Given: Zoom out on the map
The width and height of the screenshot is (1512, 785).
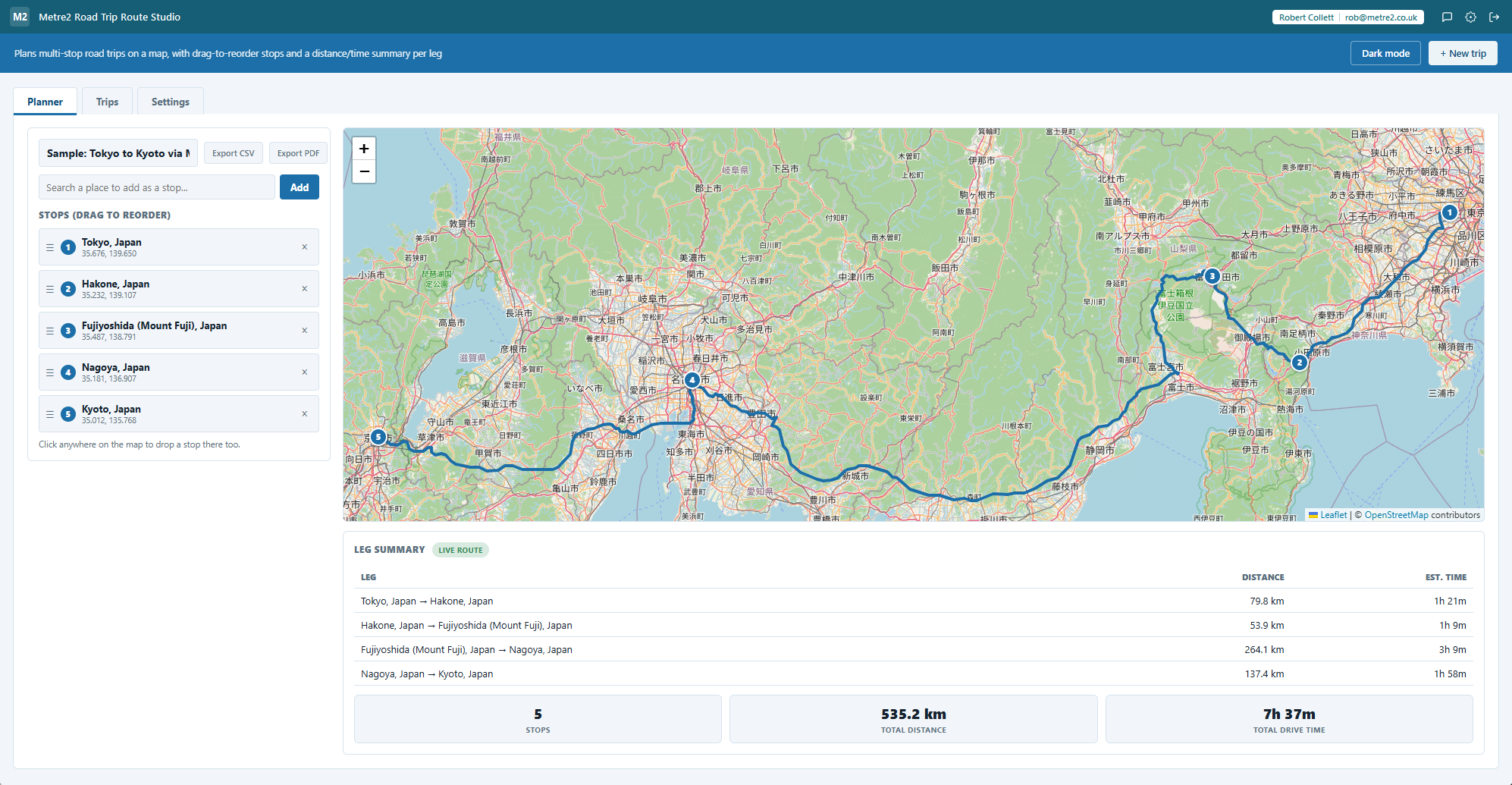Looking at the screenshot, I should click(364, 171).
